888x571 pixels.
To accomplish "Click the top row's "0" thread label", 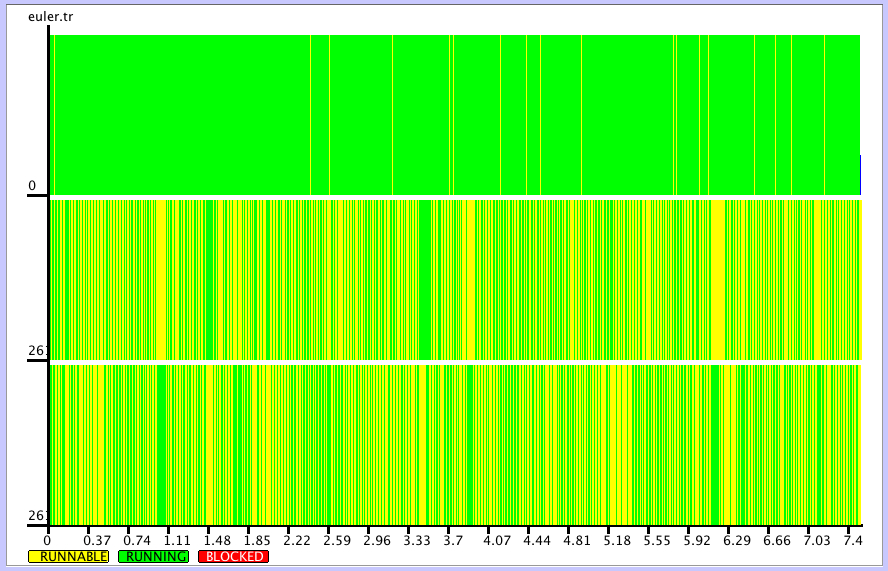I will [x=32, y=186].
